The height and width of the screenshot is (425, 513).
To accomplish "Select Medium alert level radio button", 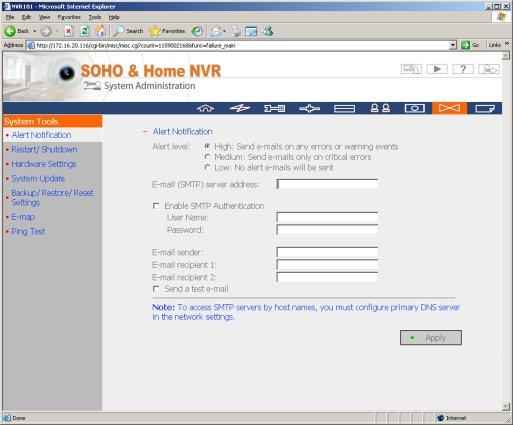I will (x=207, y=157).
